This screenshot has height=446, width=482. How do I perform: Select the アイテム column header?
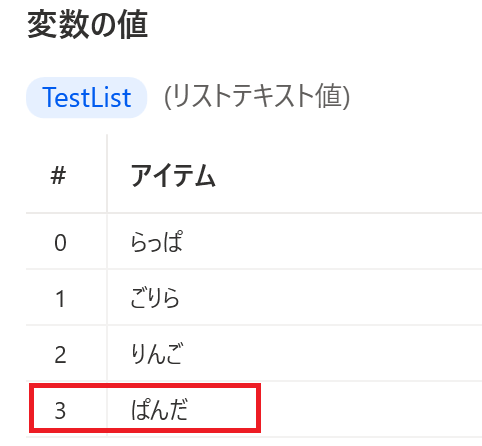point(173,176)
